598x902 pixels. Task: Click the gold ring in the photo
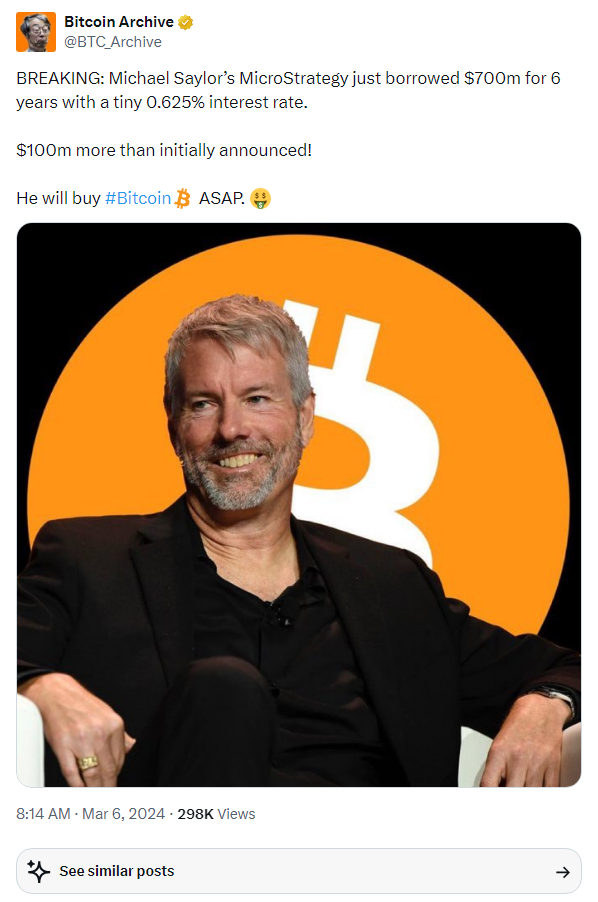pyautogui.click(x=89, y=763)
